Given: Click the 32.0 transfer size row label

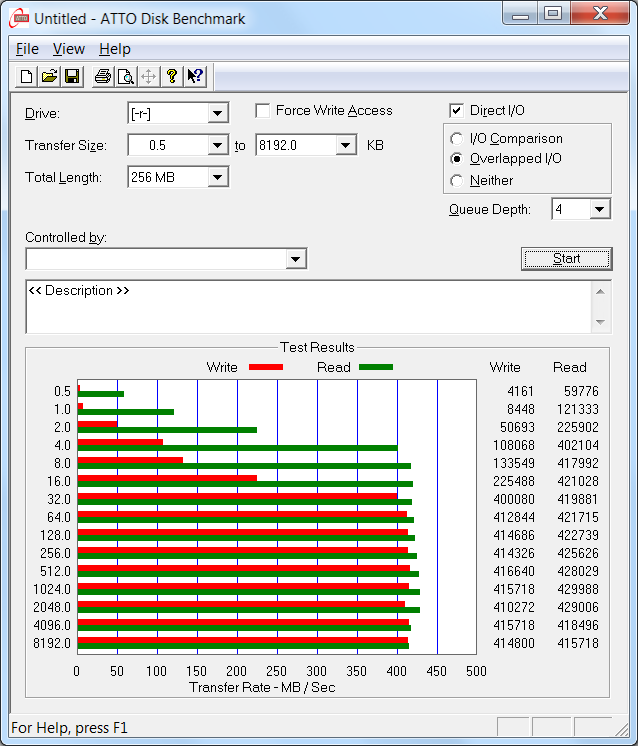Looking at the screenshot, I should click(59, 500).
